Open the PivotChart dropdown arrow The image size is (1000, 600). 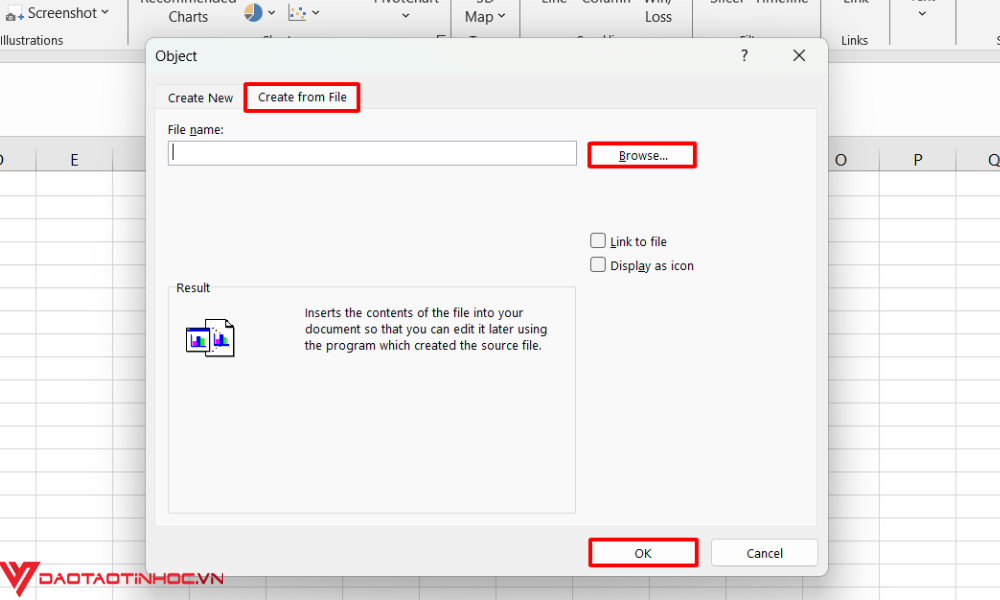pyautogui.click(x=406, y=15)
